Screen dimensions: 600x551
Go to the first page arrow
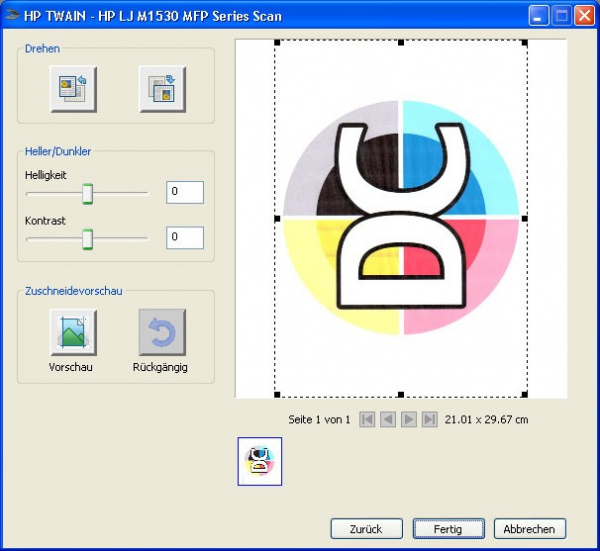point(367,420)
